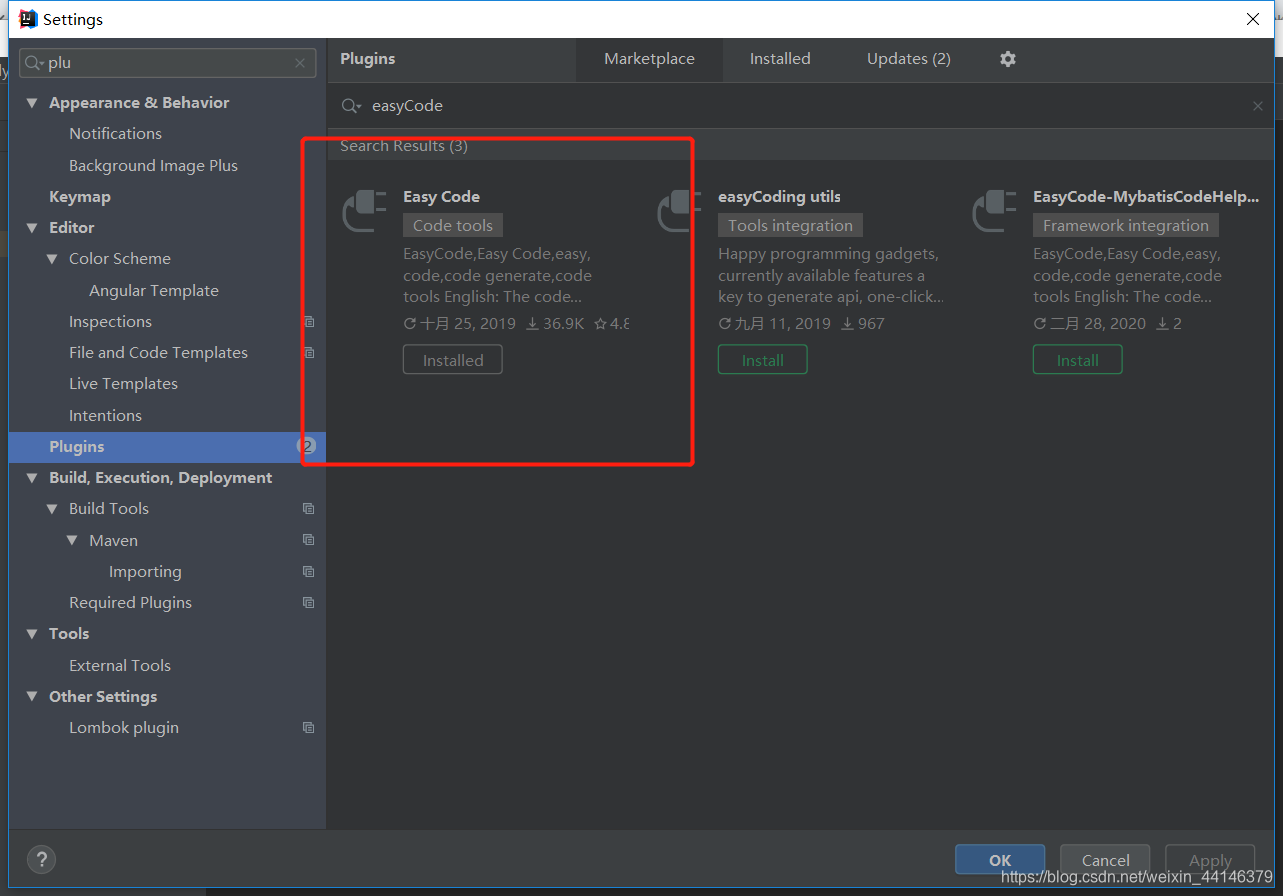Select Angular Template color scheme page
The image size is (1283, 896).
coord(154,291)
